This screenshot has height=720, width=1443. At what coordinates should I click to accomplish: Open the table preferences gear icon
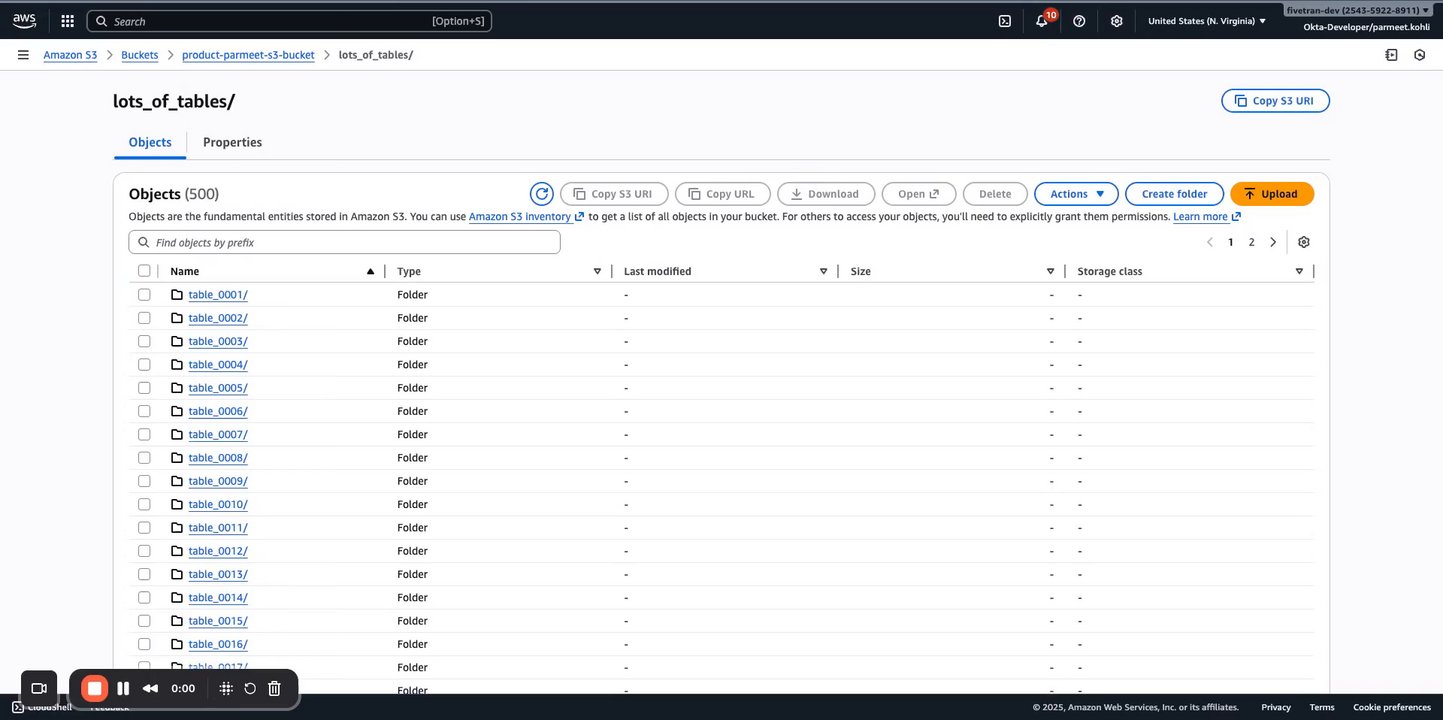[x=1304, y=242]
